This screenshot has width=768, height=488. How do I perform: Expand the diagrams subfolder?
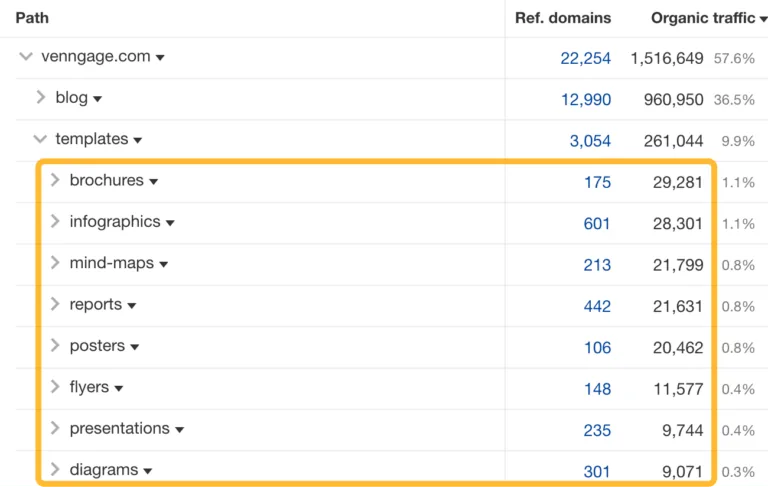(55, 469)
